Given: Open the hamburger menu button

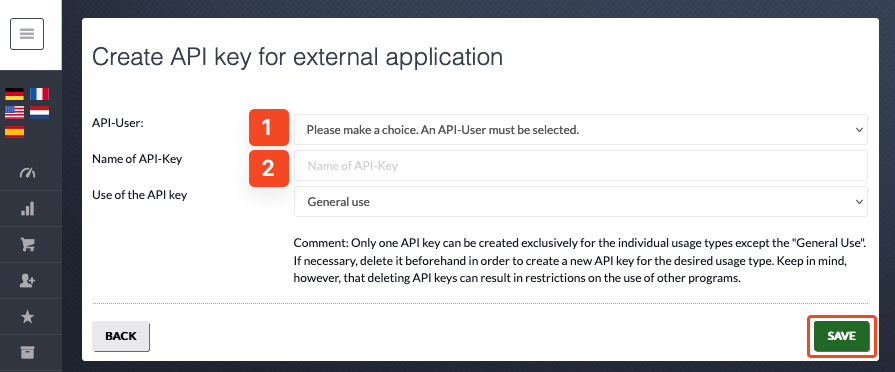Looking at the screenshot, I should point(27,34).
